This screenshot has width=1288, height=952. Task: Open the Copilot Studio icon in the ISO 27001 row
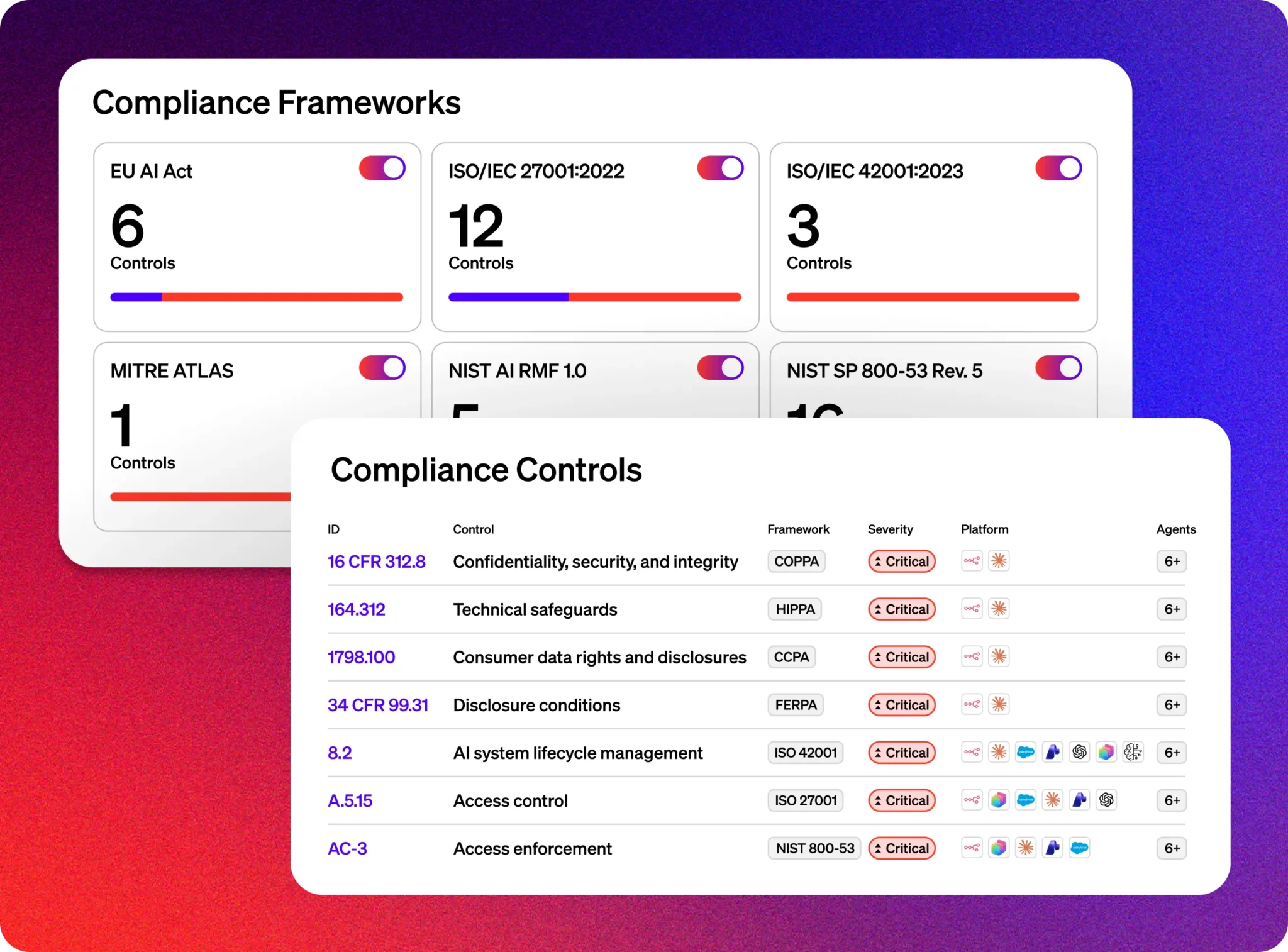point(999,800)
